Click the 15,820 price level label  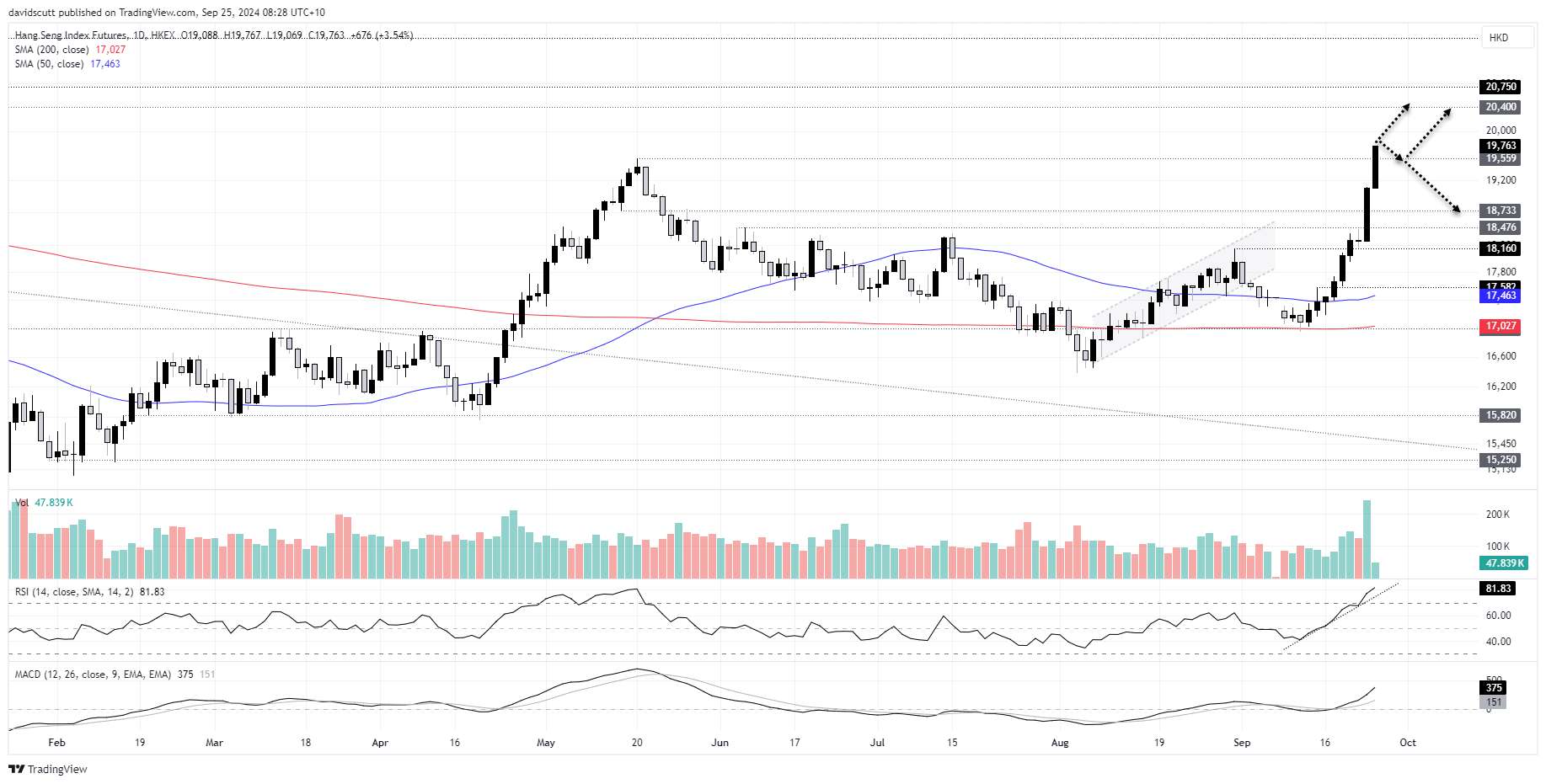(x=1501, y=415)
